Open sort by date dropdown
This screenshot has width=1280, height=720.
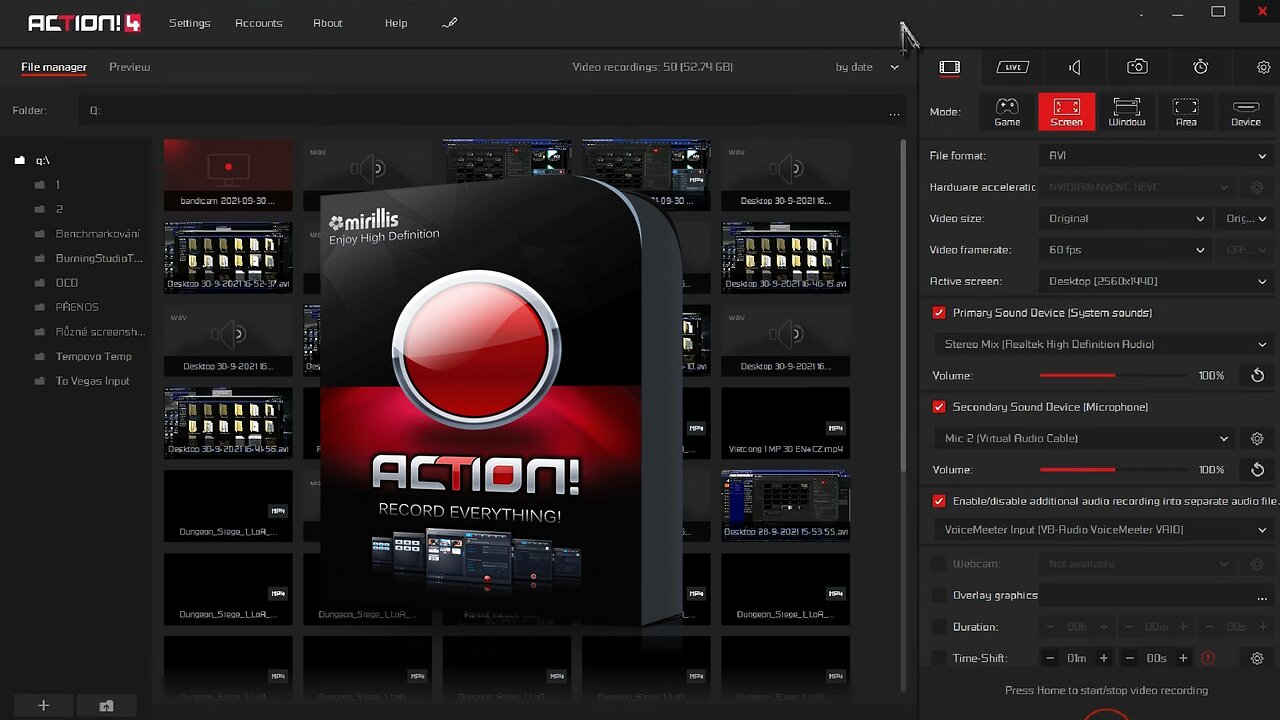[x=867, y=67]
